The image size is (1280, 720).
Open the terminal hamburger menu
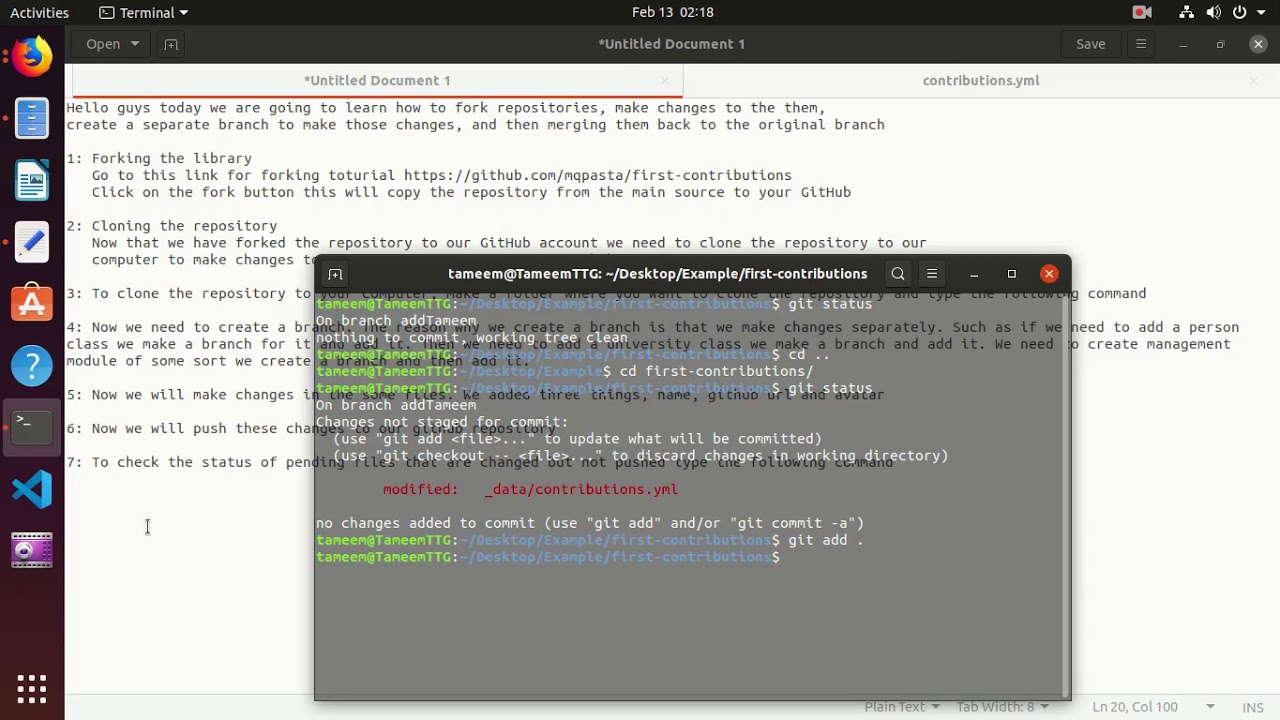point(932,274)
